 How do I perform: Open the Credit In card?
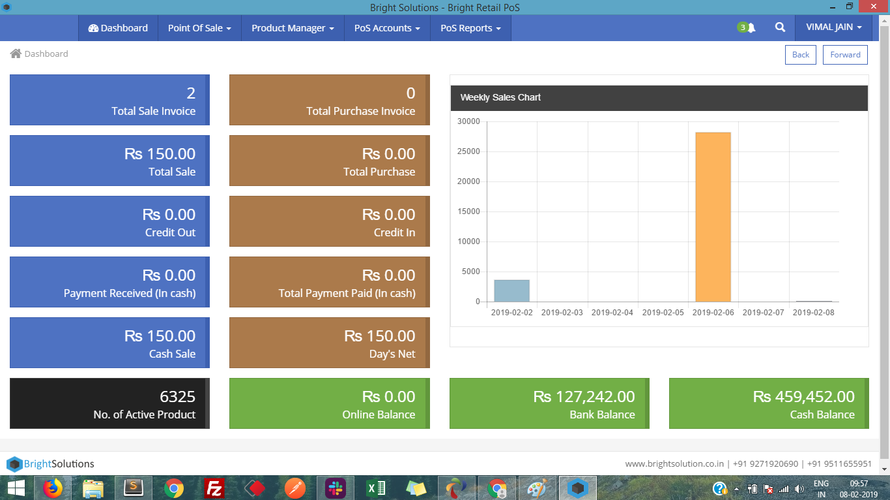329,221
